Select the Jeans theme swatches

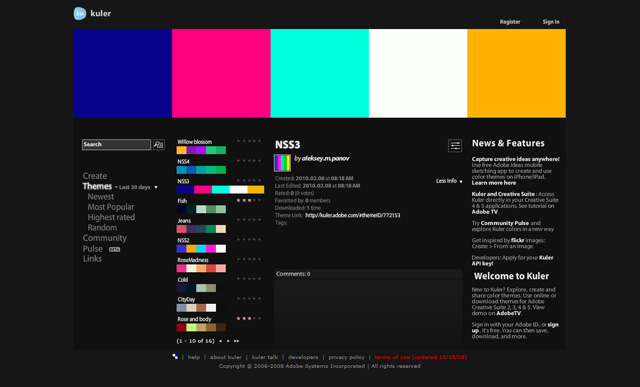(x=201, y=229)
